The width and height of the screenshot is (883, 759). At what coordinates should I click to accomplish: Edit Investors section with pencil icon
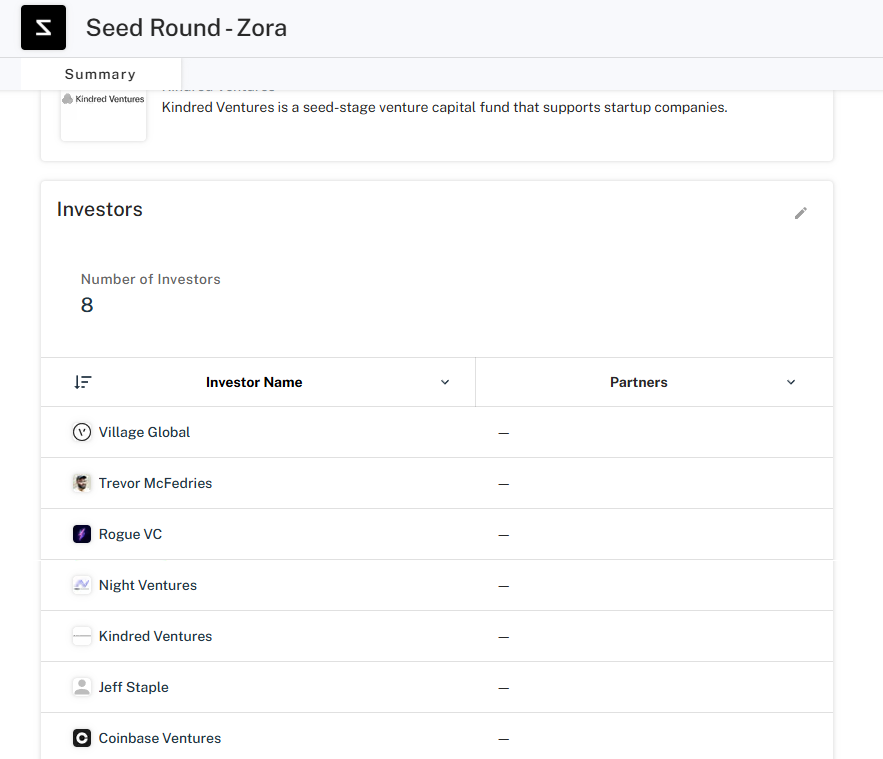pos(800,213)
